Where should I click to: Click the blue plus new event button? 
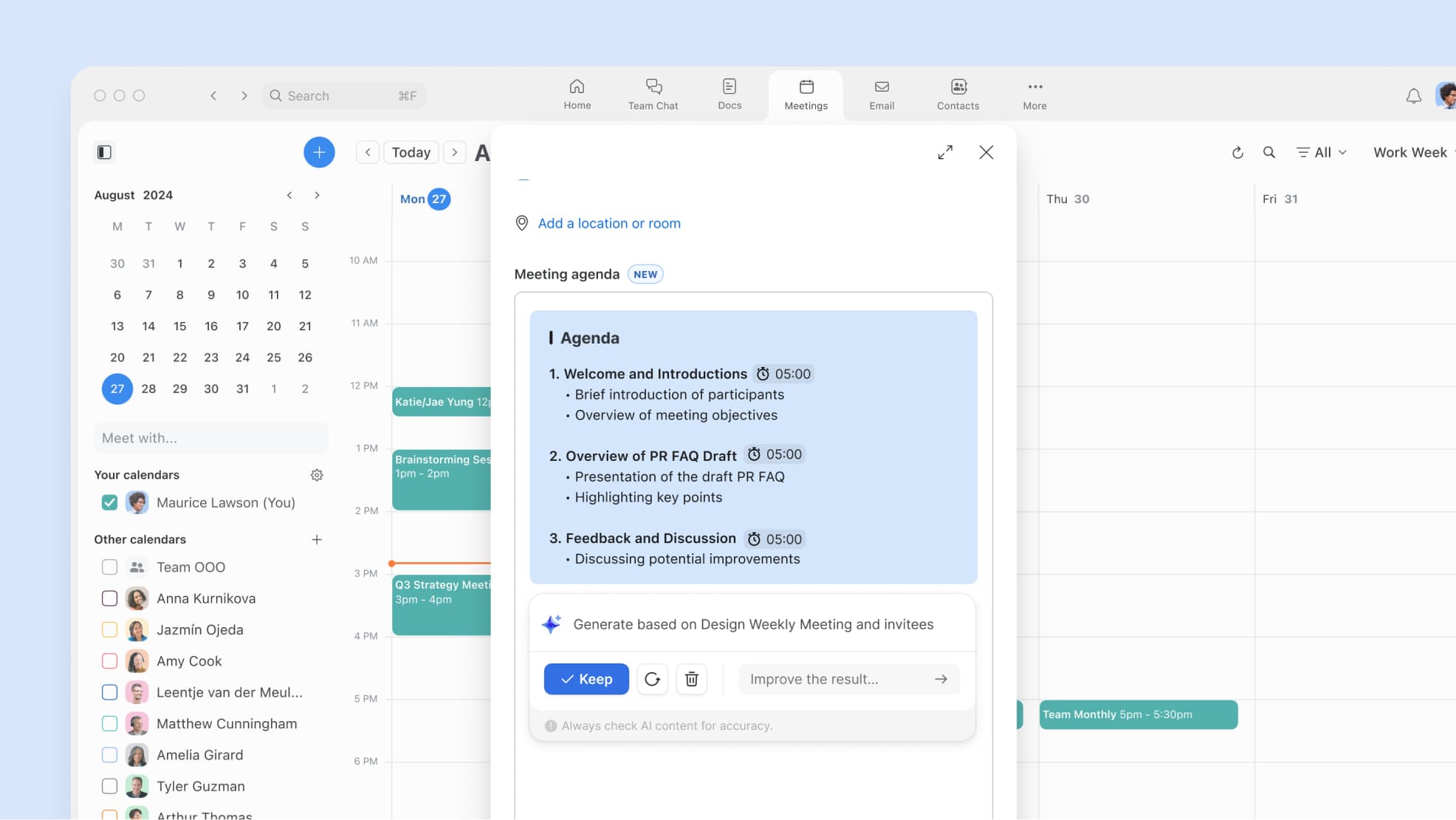coord(319,152)
